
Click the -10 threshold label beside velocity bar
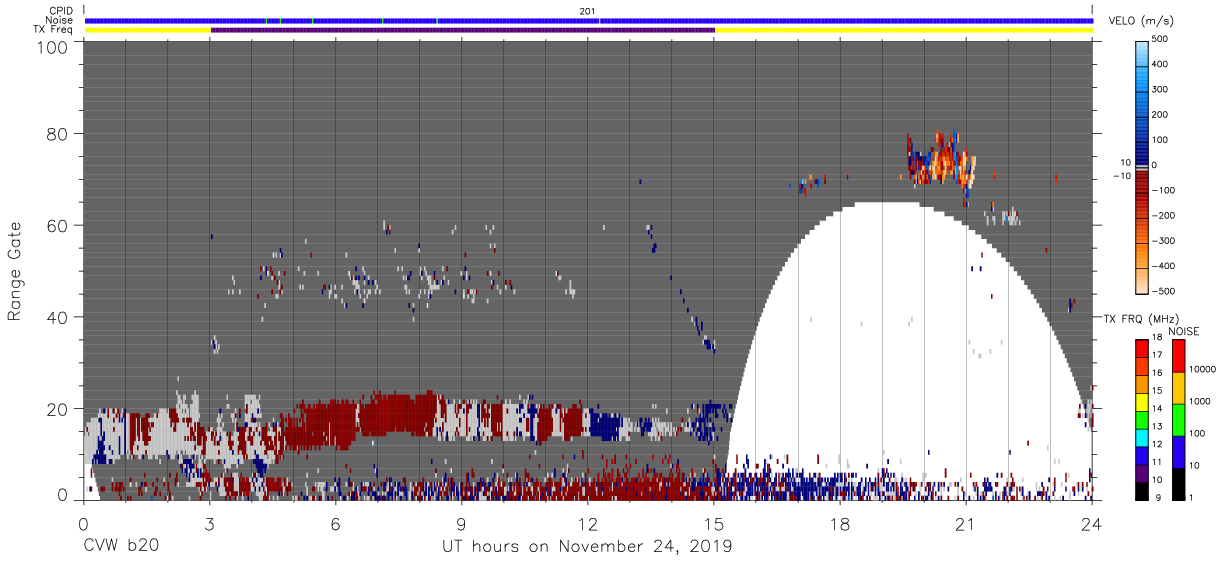1121,176
